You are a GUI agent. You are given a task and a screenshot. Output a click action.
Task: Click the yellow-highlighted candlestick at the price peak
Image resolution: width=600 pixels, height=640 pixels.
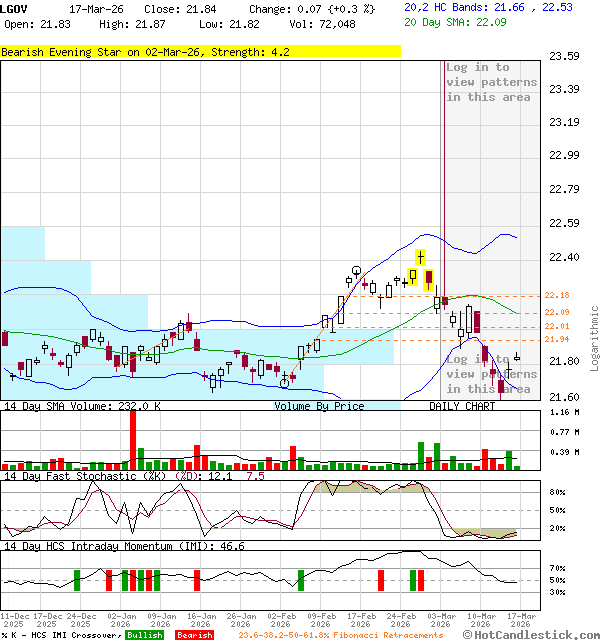(421, 258)
